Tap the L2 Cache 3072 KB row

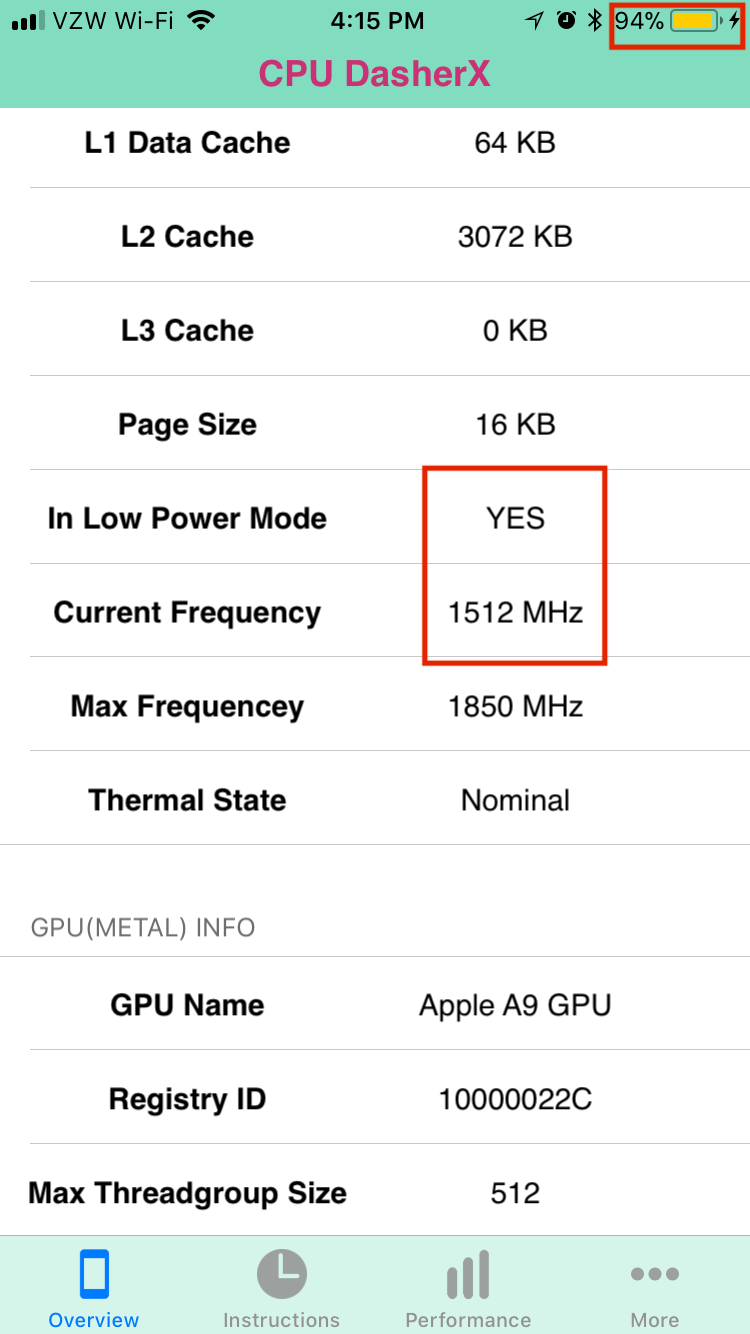[x=375, y=235]
